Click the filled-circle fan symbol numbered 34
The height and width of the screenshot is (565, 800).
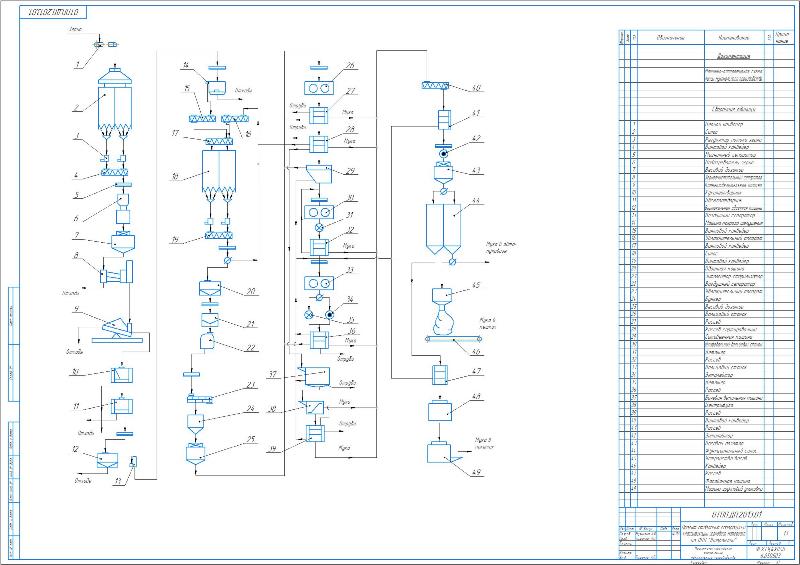(330, 315)
